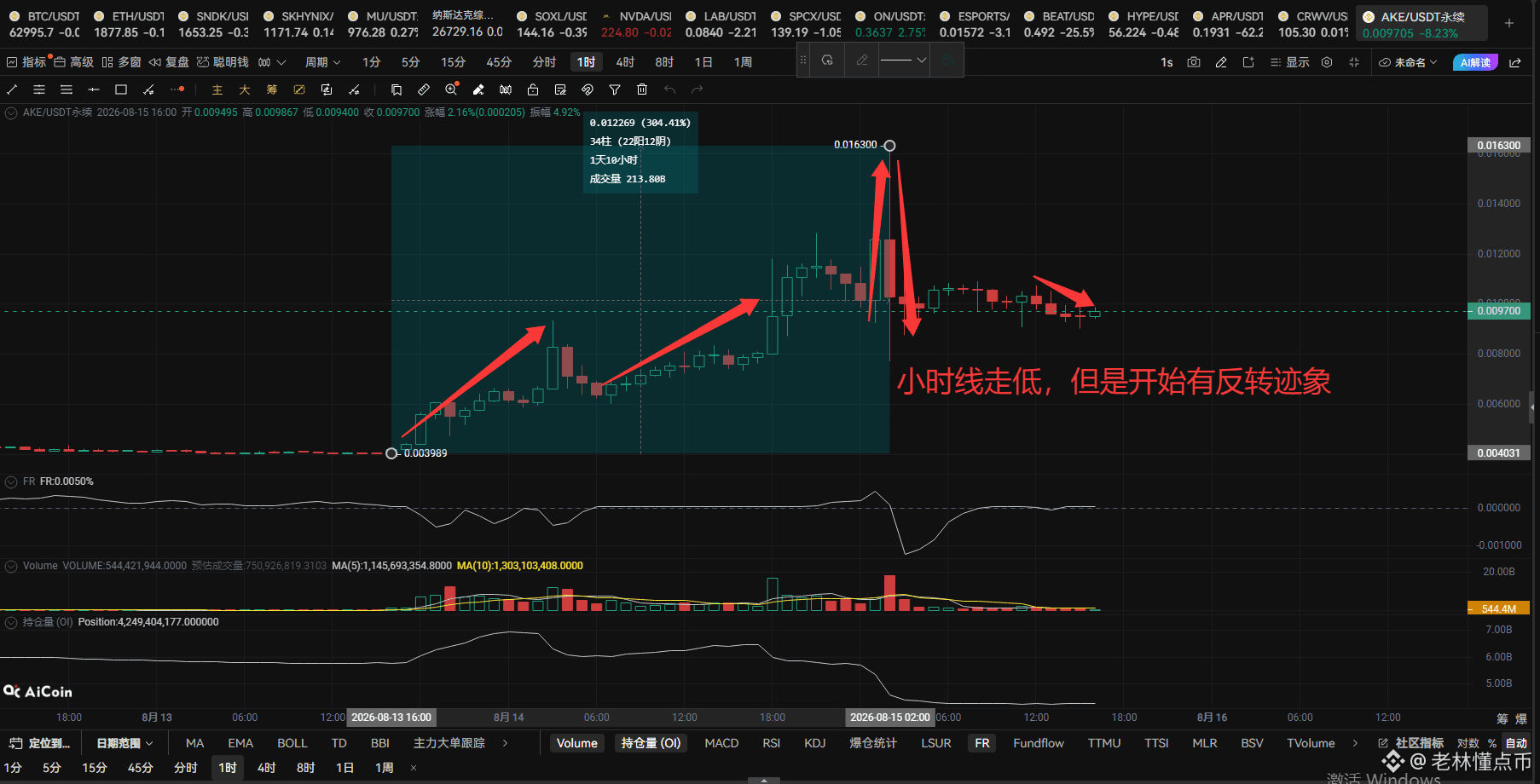Open the line style dropdown in floating toolbar
1540x784 pixels.
point(904,61)
